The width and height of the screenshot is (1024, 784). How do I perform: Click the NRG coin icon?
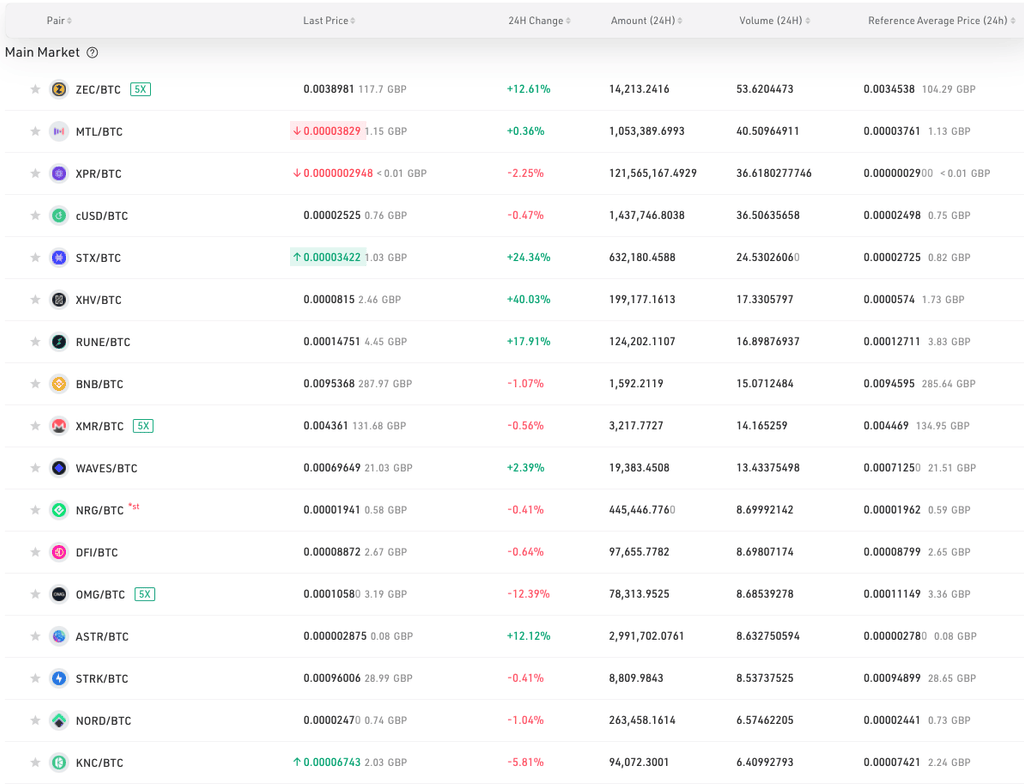pos(59,510)
